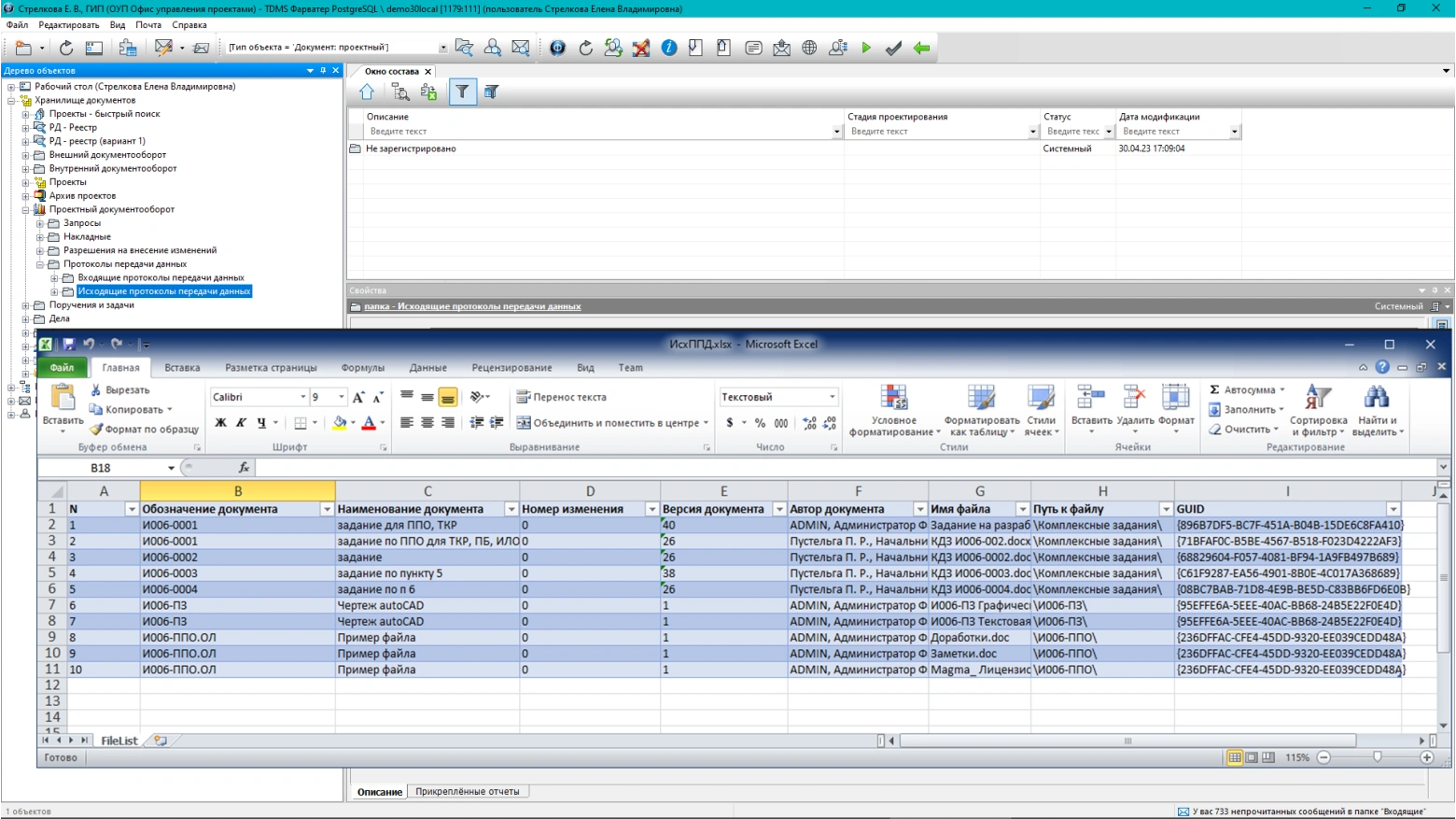Toggle italic formatting (К)
Viewport: 1456px width, 819px height.
tap(241, 423)
